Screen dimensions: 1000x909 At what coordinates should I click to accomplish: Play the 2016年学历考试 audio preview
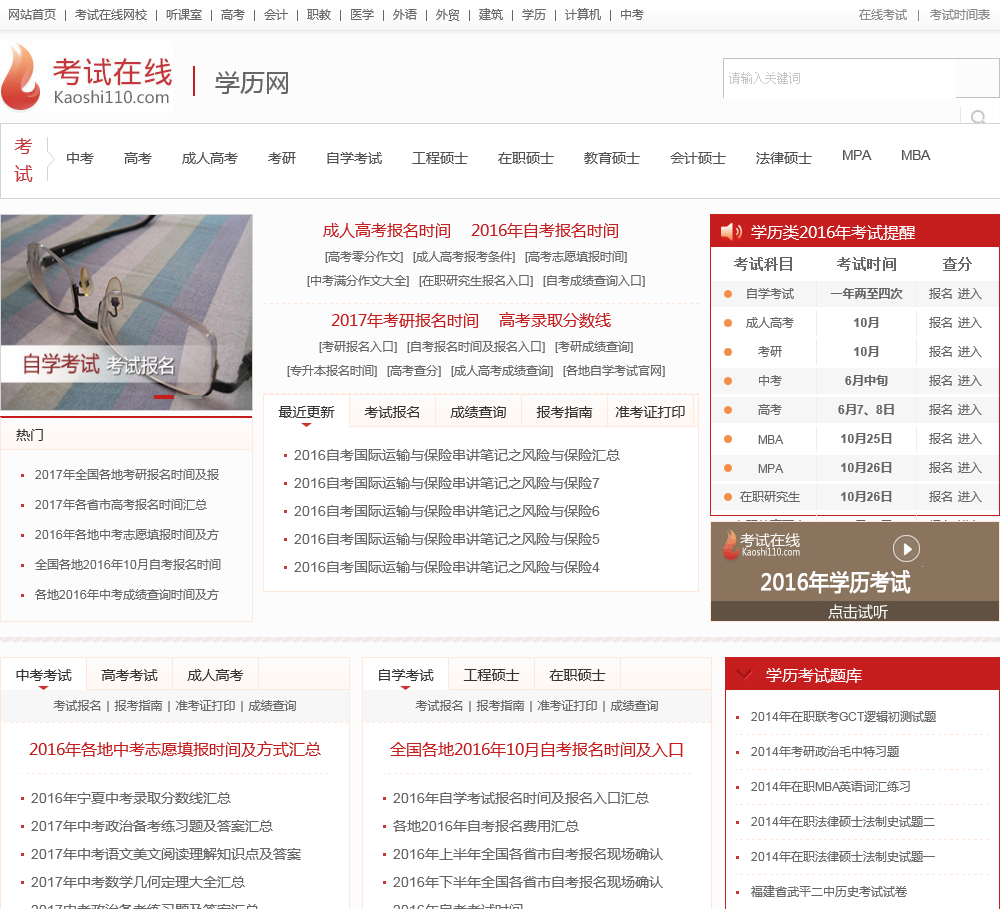pos(906,548)
